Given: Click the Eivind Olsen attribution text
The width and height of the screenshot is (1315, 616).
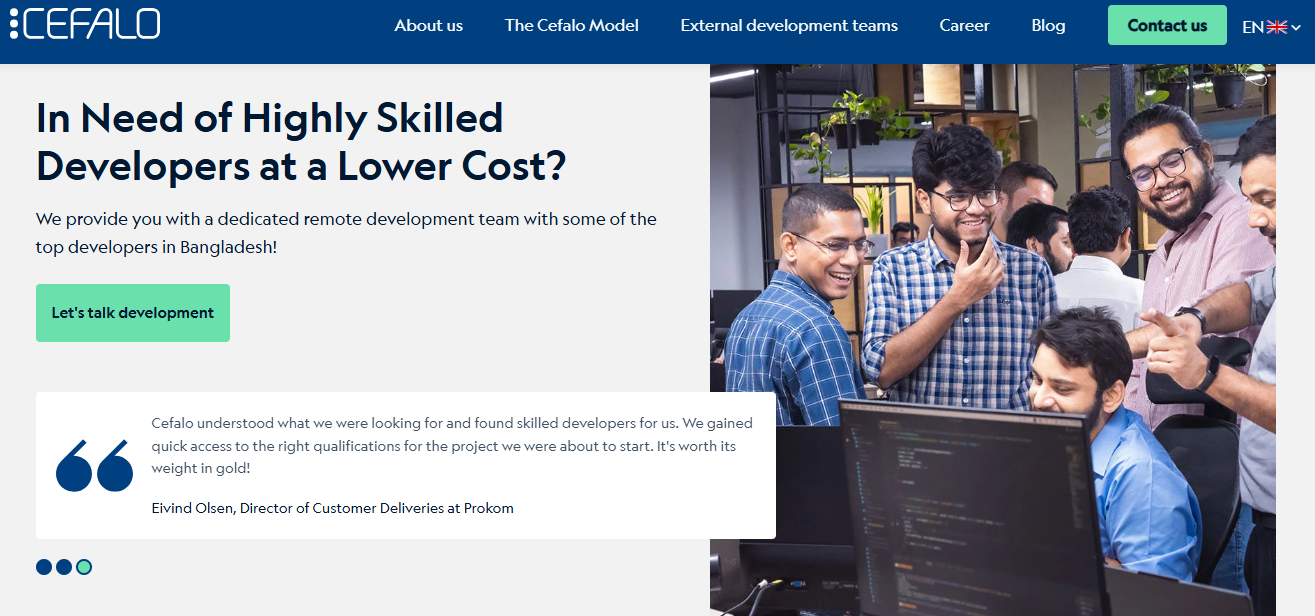Looking at the screenshot, I should (332, 508).
